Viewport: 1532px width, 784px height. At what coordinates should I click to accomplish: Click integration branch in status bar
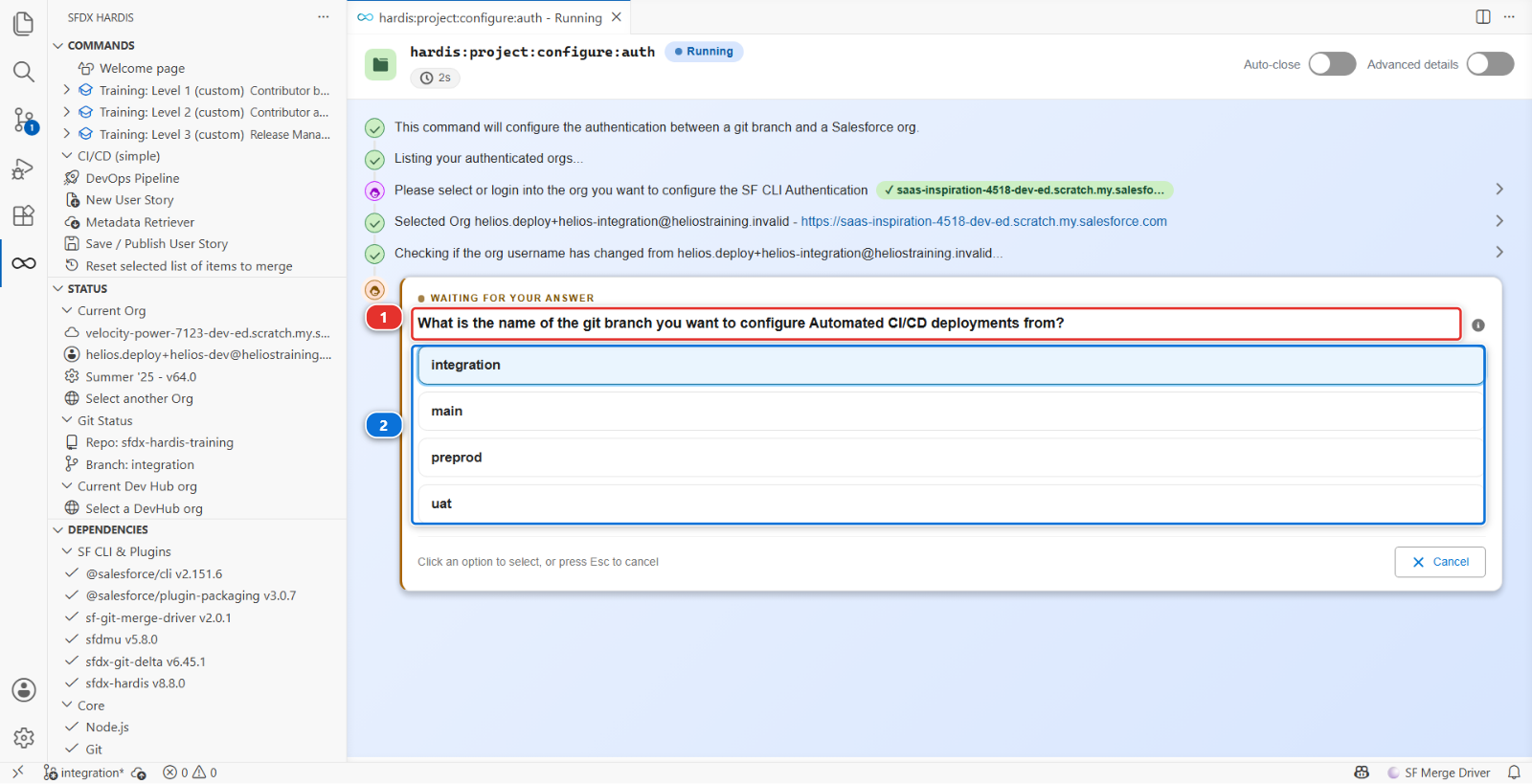point(83,773)
